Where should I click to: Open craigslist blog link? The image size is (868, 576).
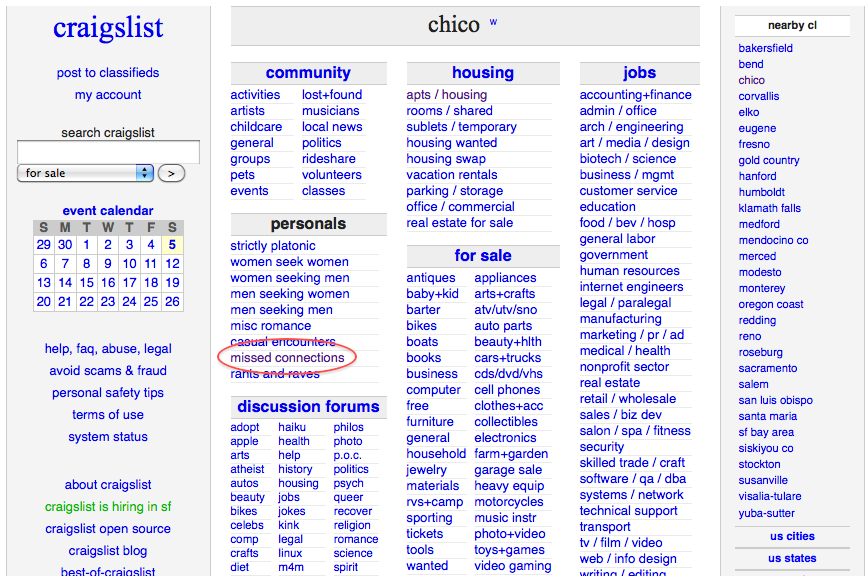click(x=108, y=551)
